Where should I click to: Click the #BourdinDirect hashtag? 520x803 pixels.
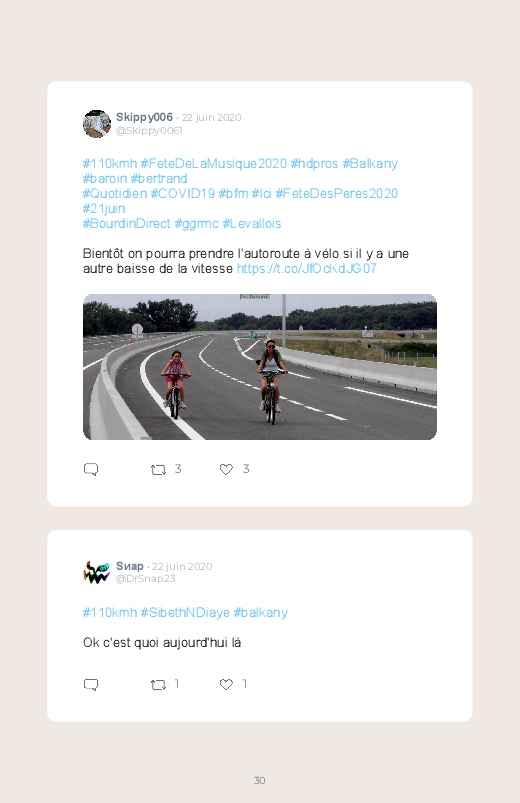pyautogui.click(x=127, y=224)
